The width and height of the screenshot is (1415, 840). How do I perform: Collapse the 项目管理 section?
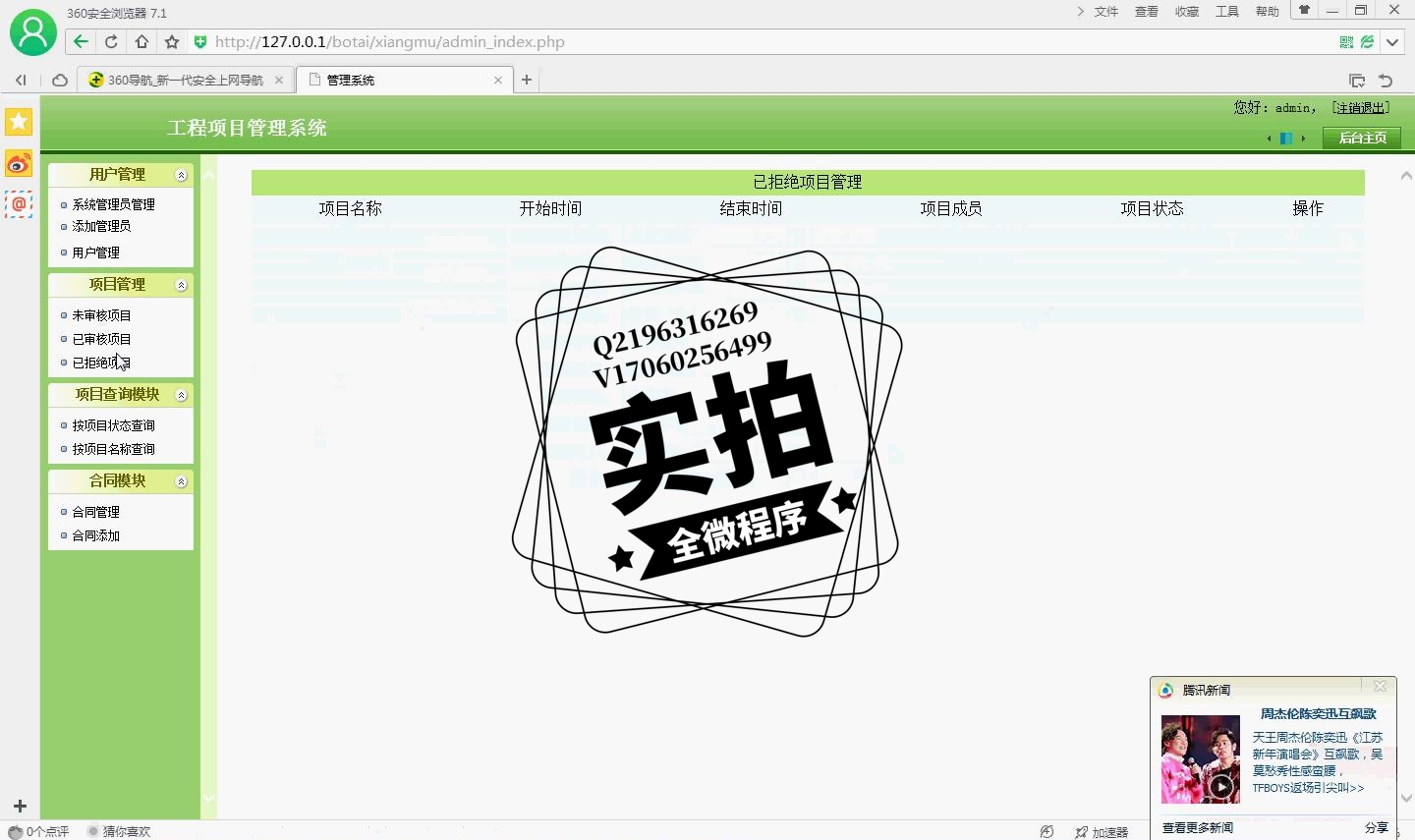coord(181,285)
